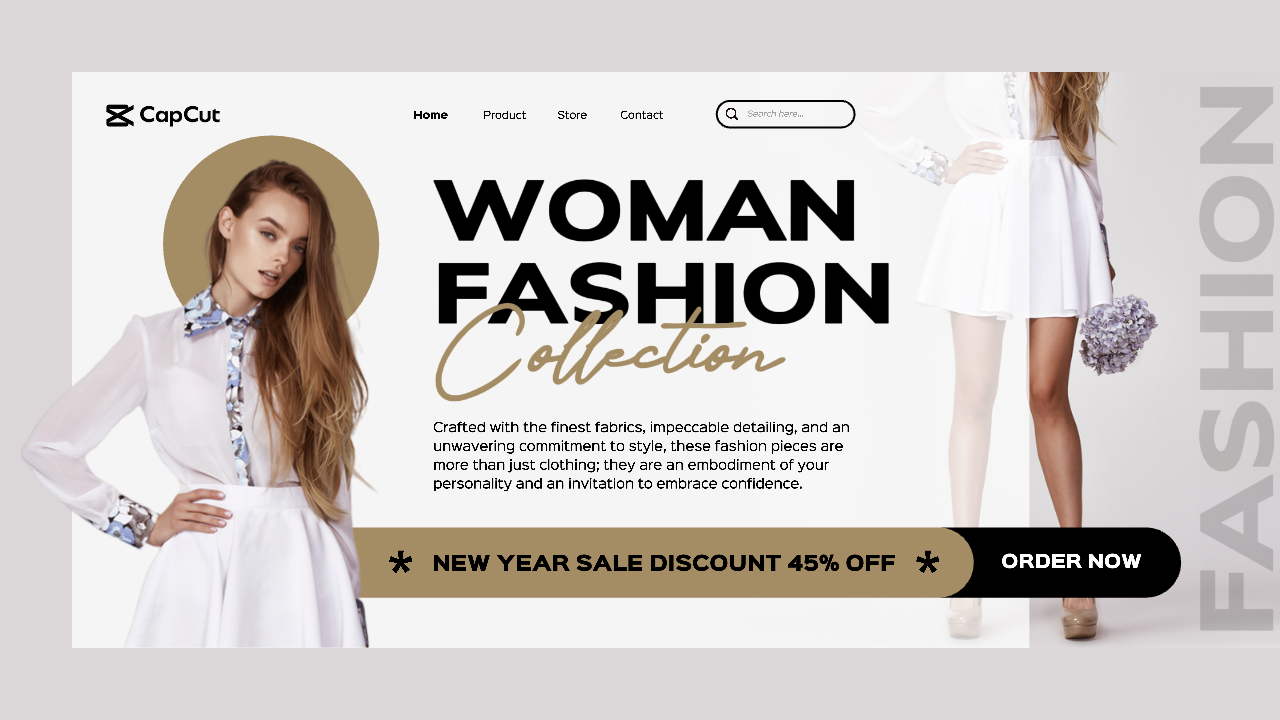
Task: Click the New Year Sale Discount banner
Action: (664, 562)
